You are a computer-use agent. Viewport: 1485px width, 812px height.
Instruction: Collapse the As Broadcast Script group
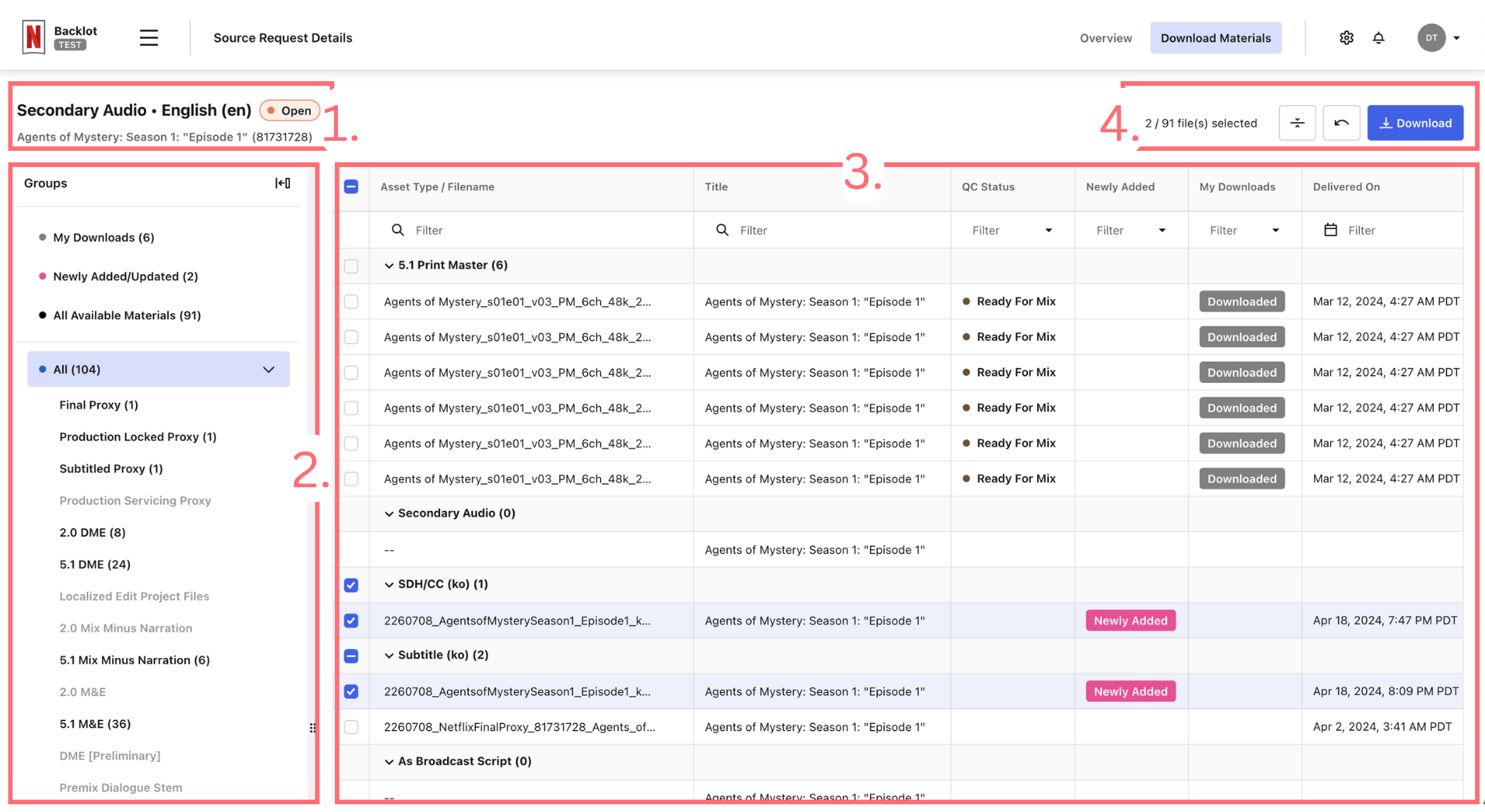point(389,762)
